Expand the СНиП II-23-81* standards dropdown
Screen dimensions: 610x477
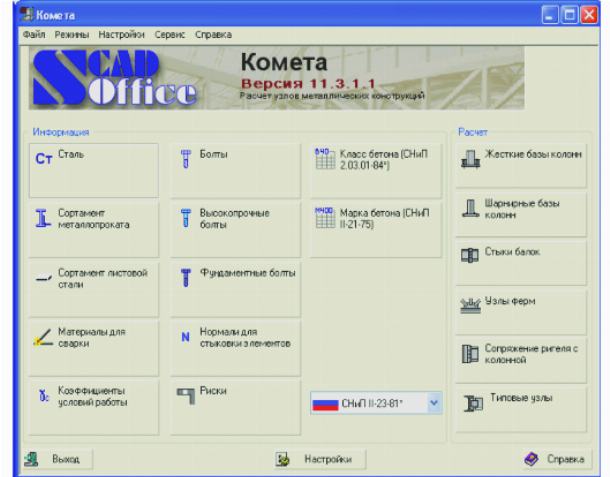point(433,402)
